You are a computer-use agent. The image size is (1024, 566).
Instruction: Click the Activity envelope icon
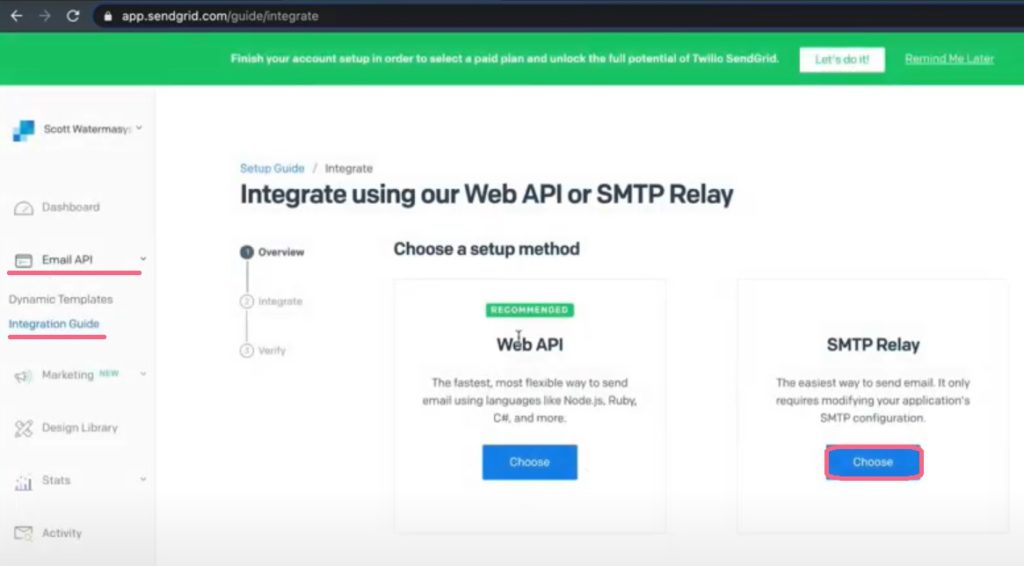pyautogui.click(x=24, y=534)
